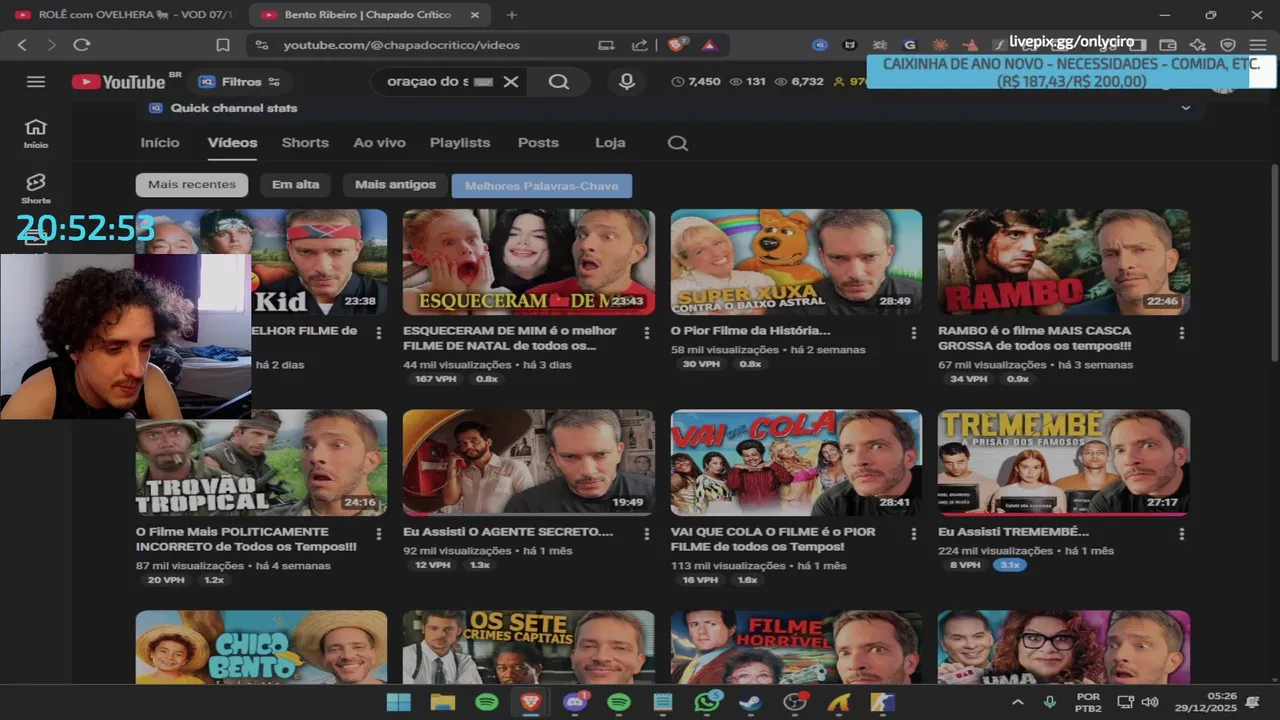Open Steam from the taskbar
The height and width of the screenshot is (720, 1280).
751,702
